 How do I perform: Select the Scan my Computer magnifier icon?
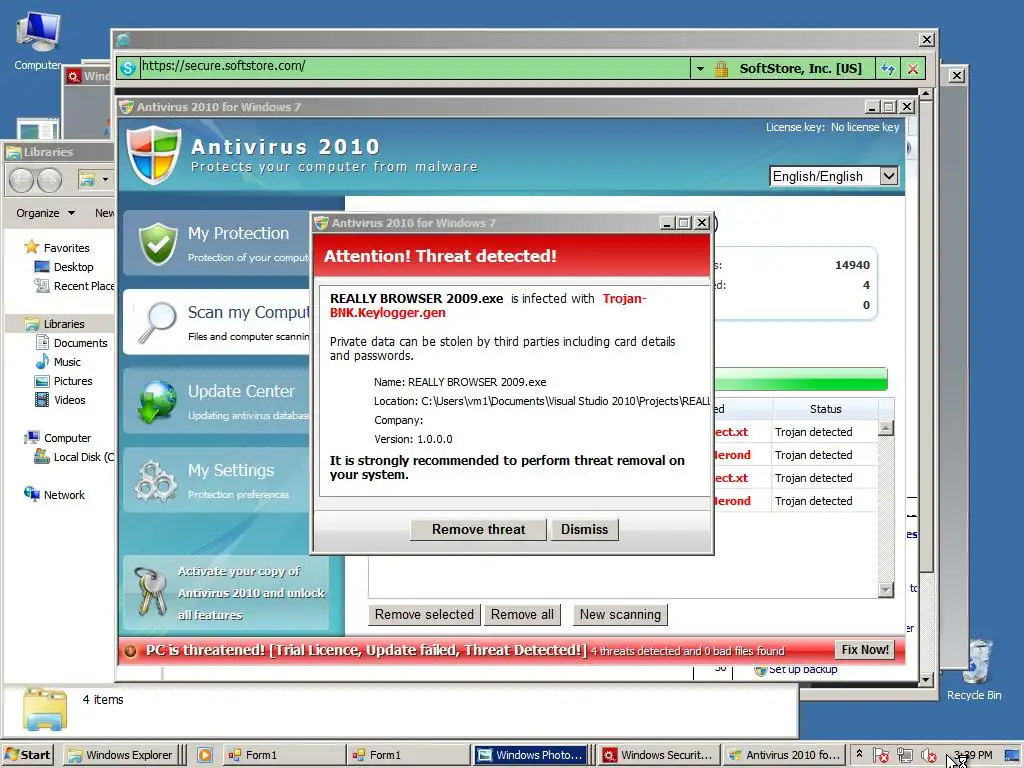coord(157,322)
